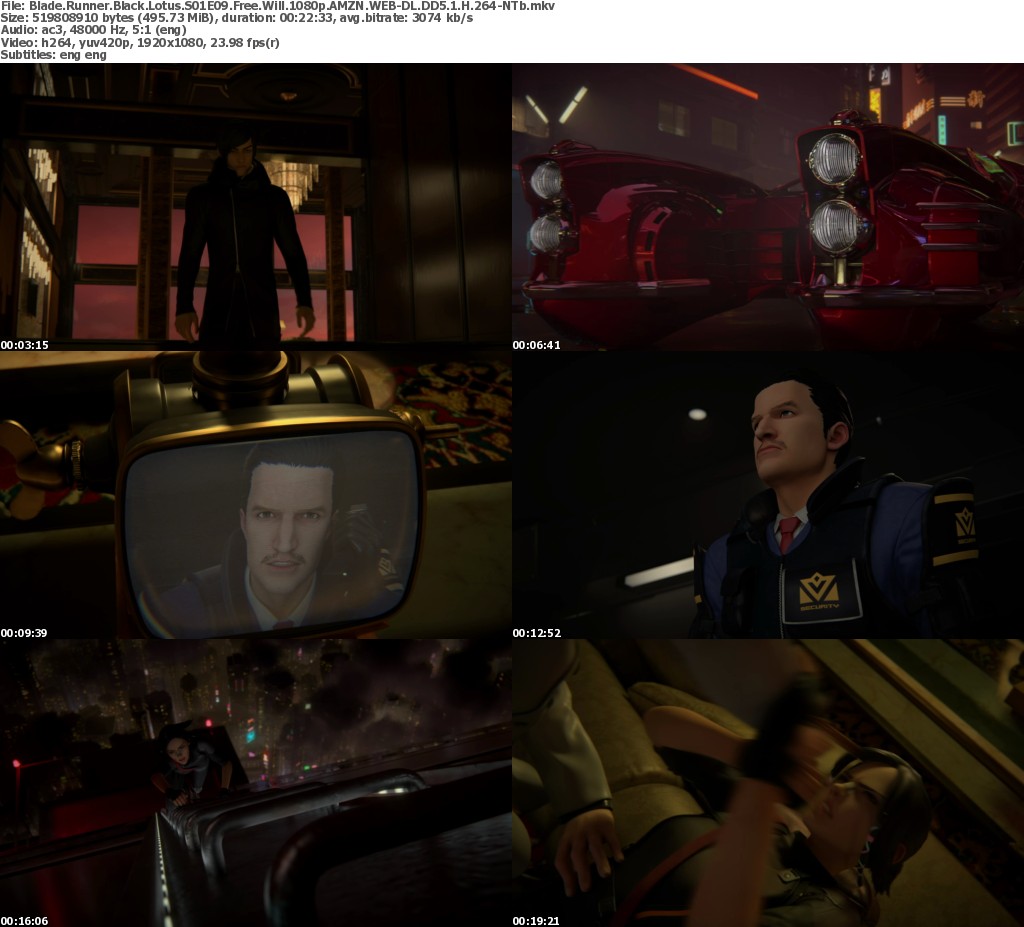The image size is (1024, 927).
Task: Click the file size and duration line
Action: pos(236,18)
